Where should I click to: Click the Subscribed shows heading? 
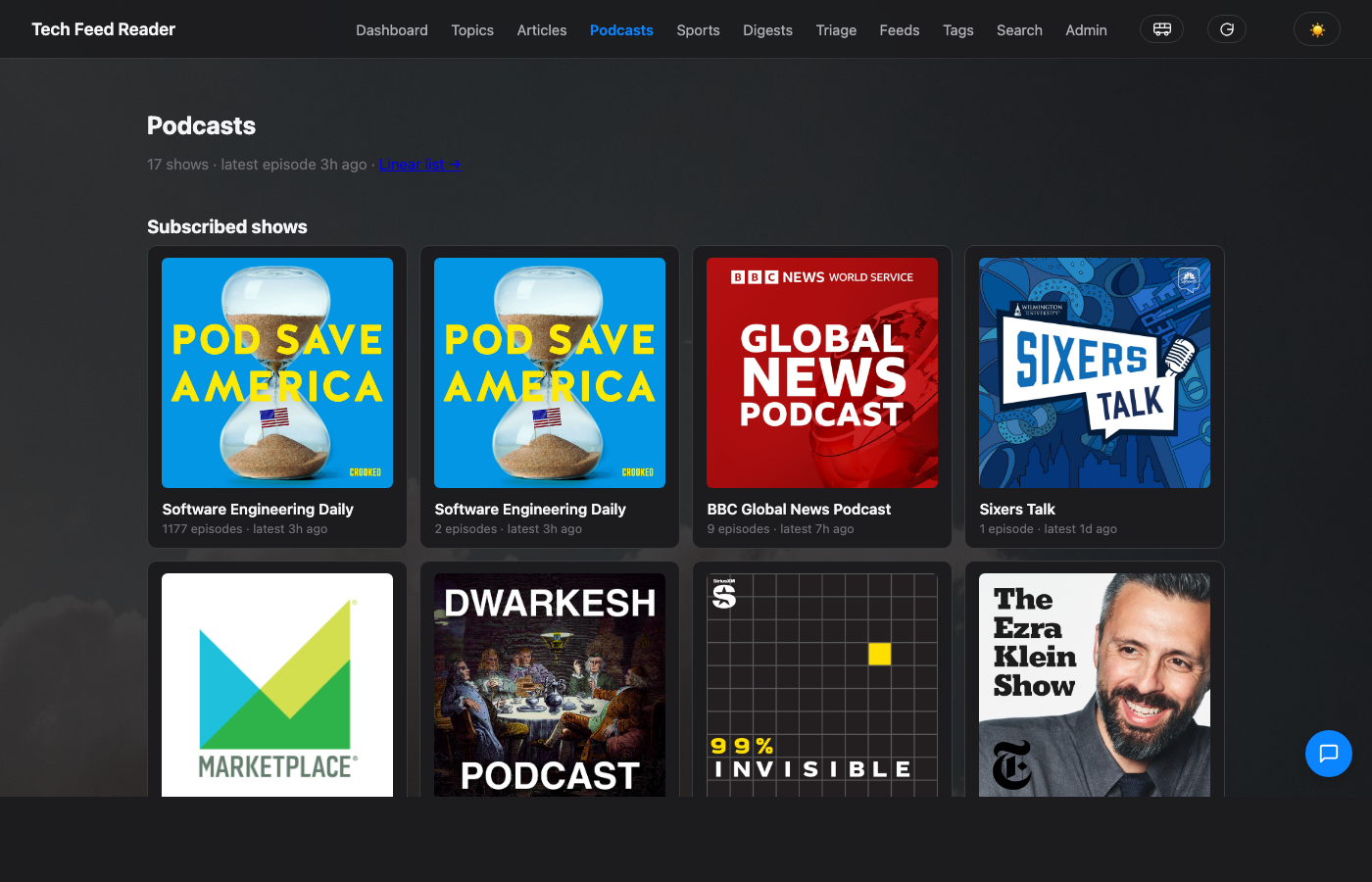tap(227, 226)
